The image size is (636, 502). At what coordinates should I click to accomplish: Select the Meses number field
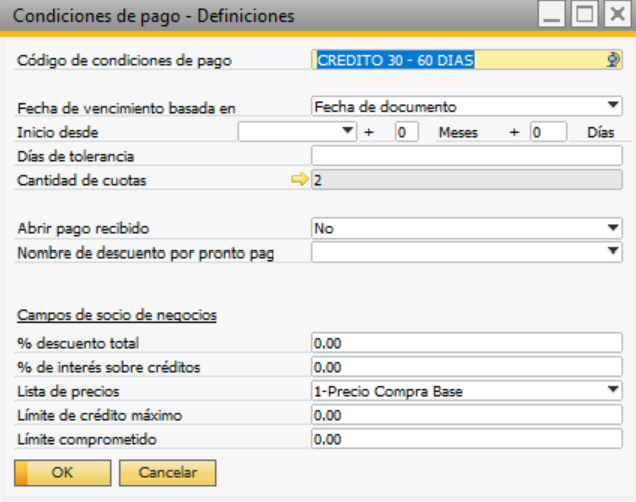(x=406, y=132)
